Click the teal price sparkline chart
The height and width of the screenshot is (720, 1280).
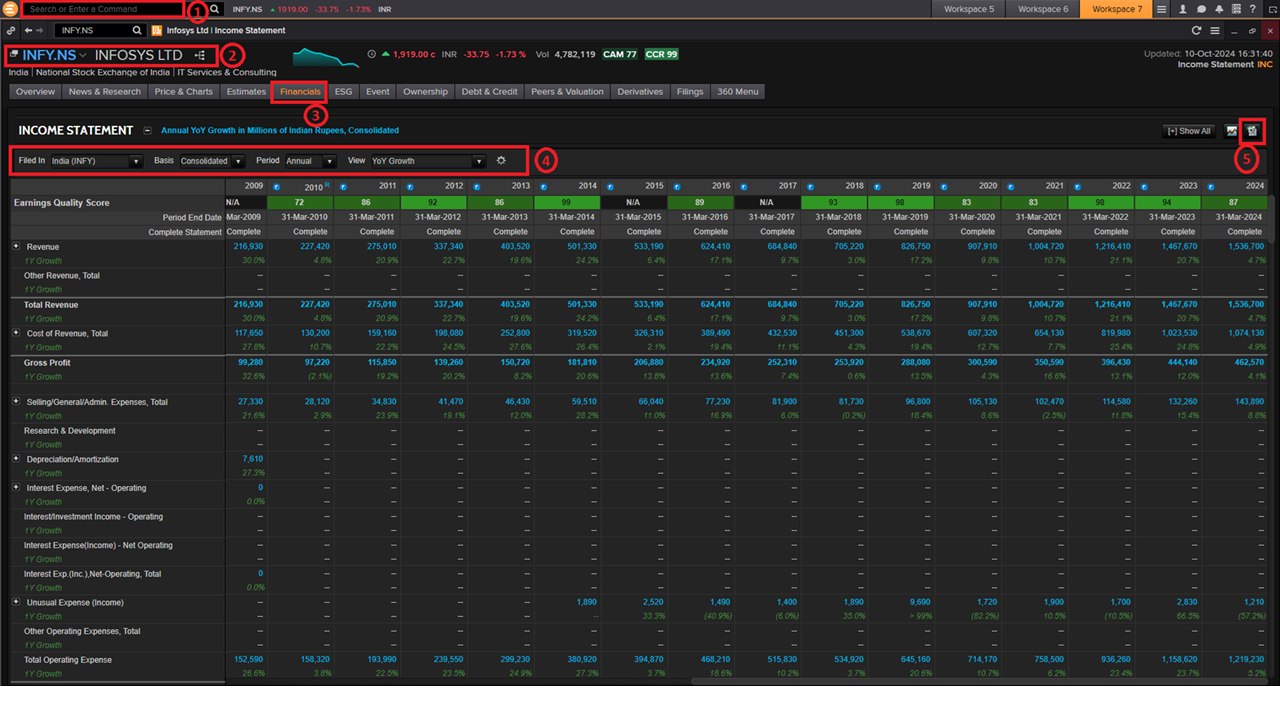(325, 57)
